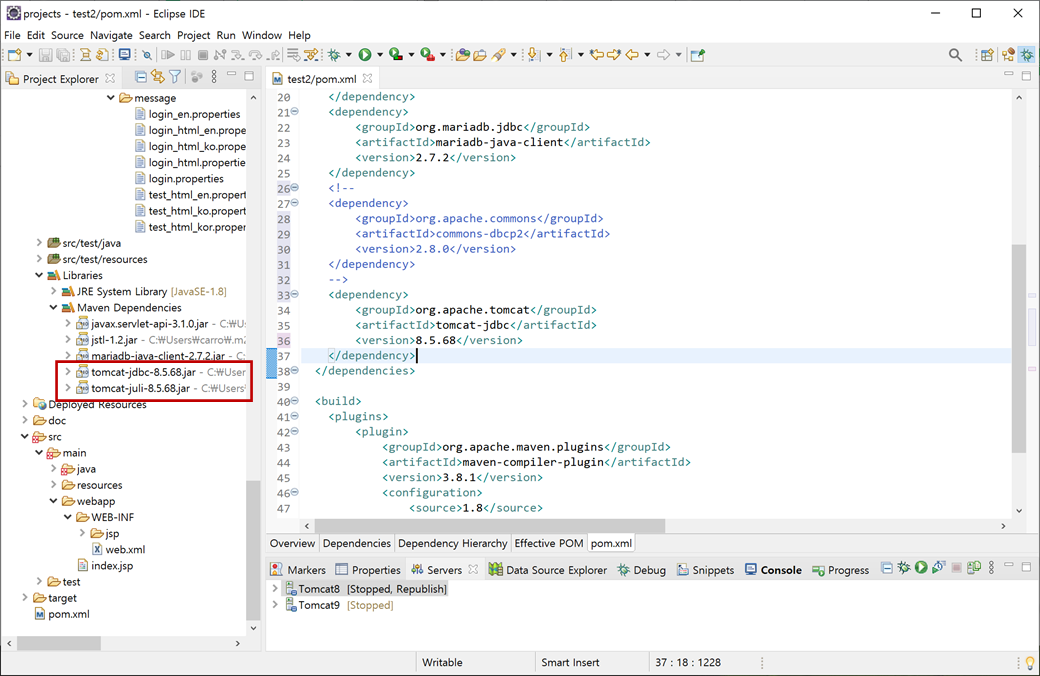1040x676 pixels.
Task: Close the test2/pom.xml editor tab
Action: pyautogui.click(x=367, y=78)
